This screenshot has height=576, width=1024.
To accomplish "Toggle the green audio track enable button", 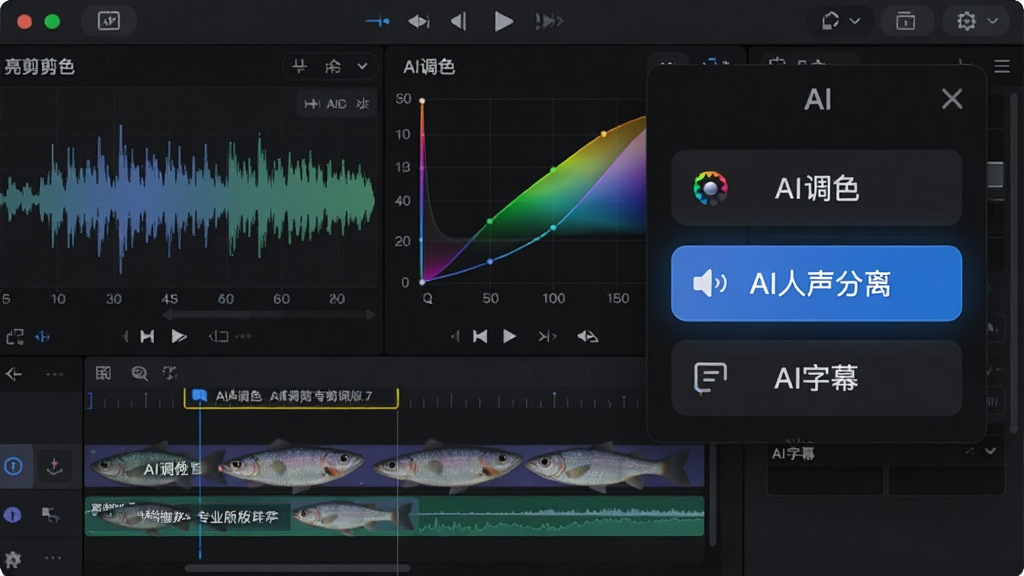I will (12, 515).
